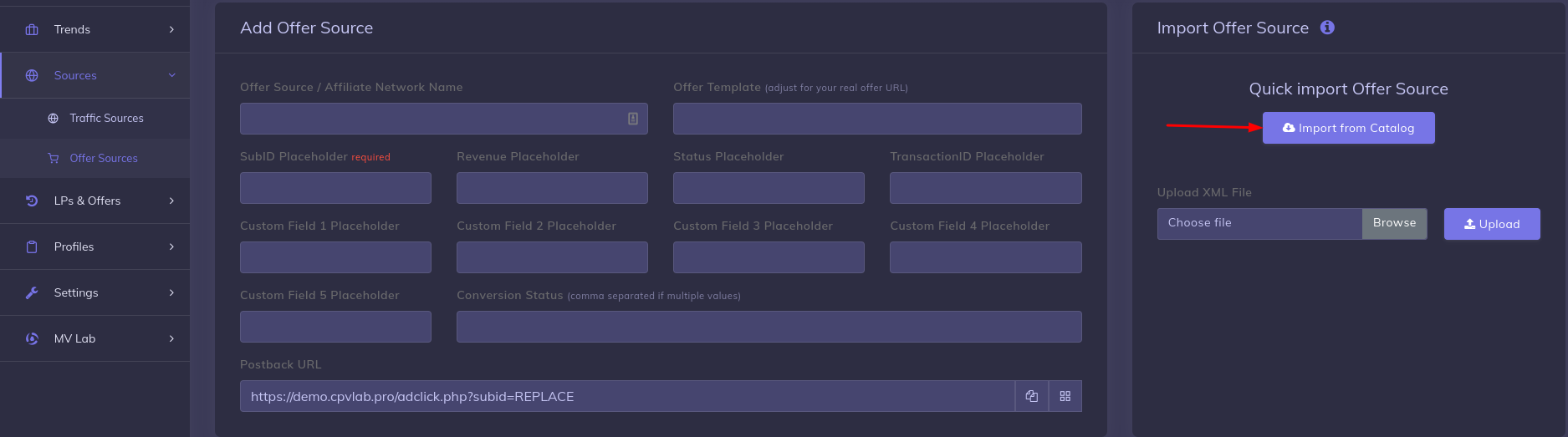Expand the LPs & Offers chevron
Screen dimensions: 1568x437
tap(171, 201)
